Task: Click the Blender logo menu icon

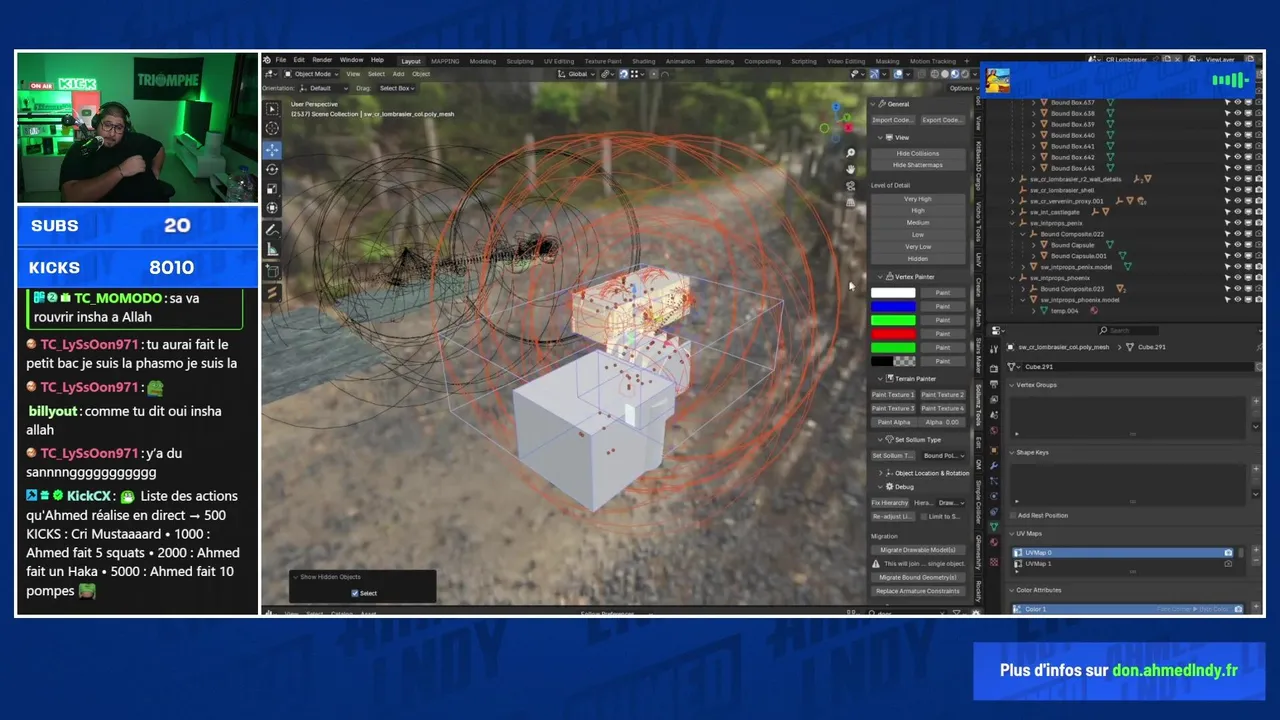Action: coord(267,60)
